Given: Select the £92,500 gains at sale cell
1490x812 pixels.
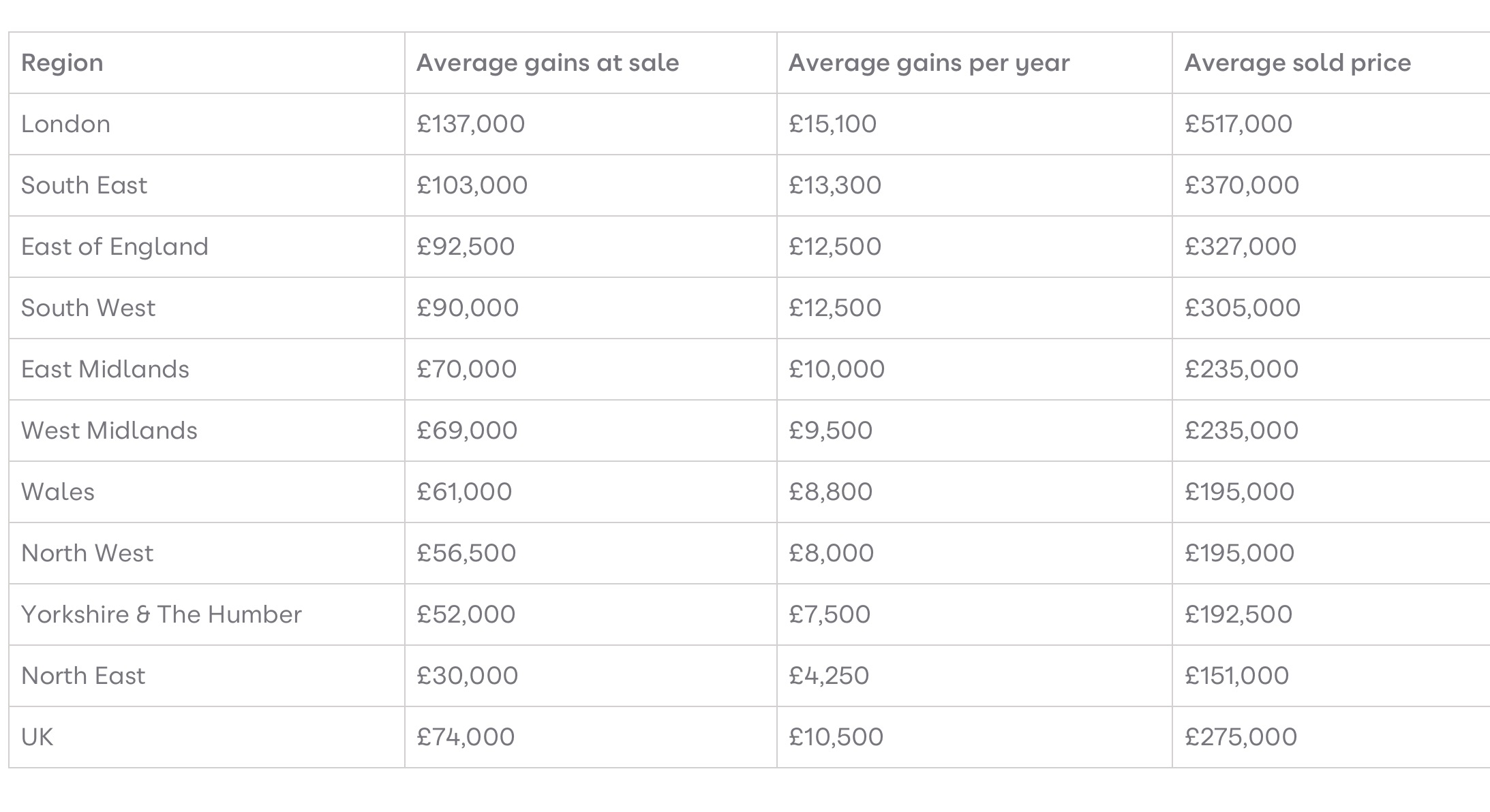Looking at the screenshot, I should tap(466, 247).
